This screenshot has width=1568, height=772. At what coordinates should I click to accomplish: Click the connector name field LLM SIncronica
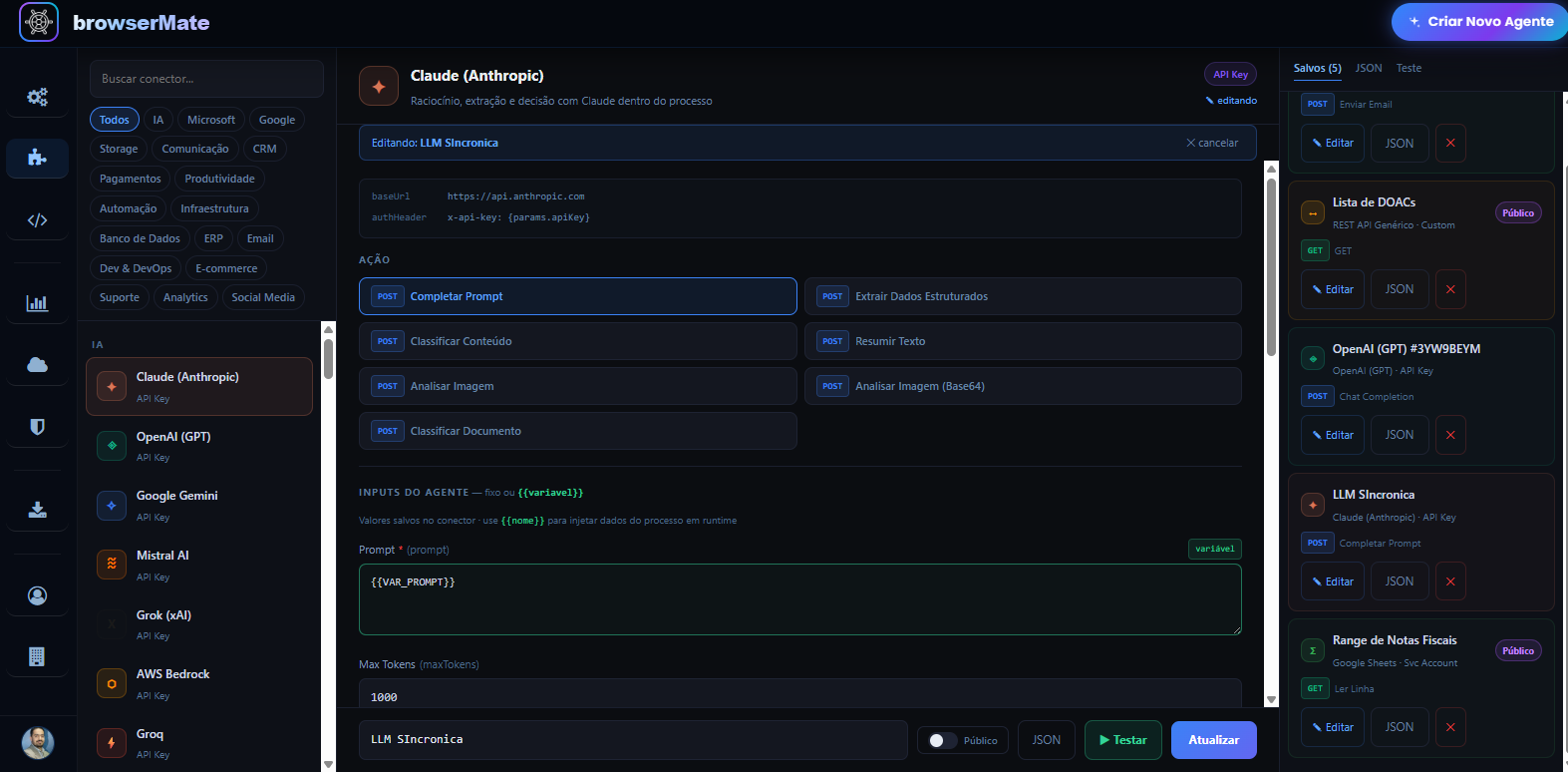633,740
